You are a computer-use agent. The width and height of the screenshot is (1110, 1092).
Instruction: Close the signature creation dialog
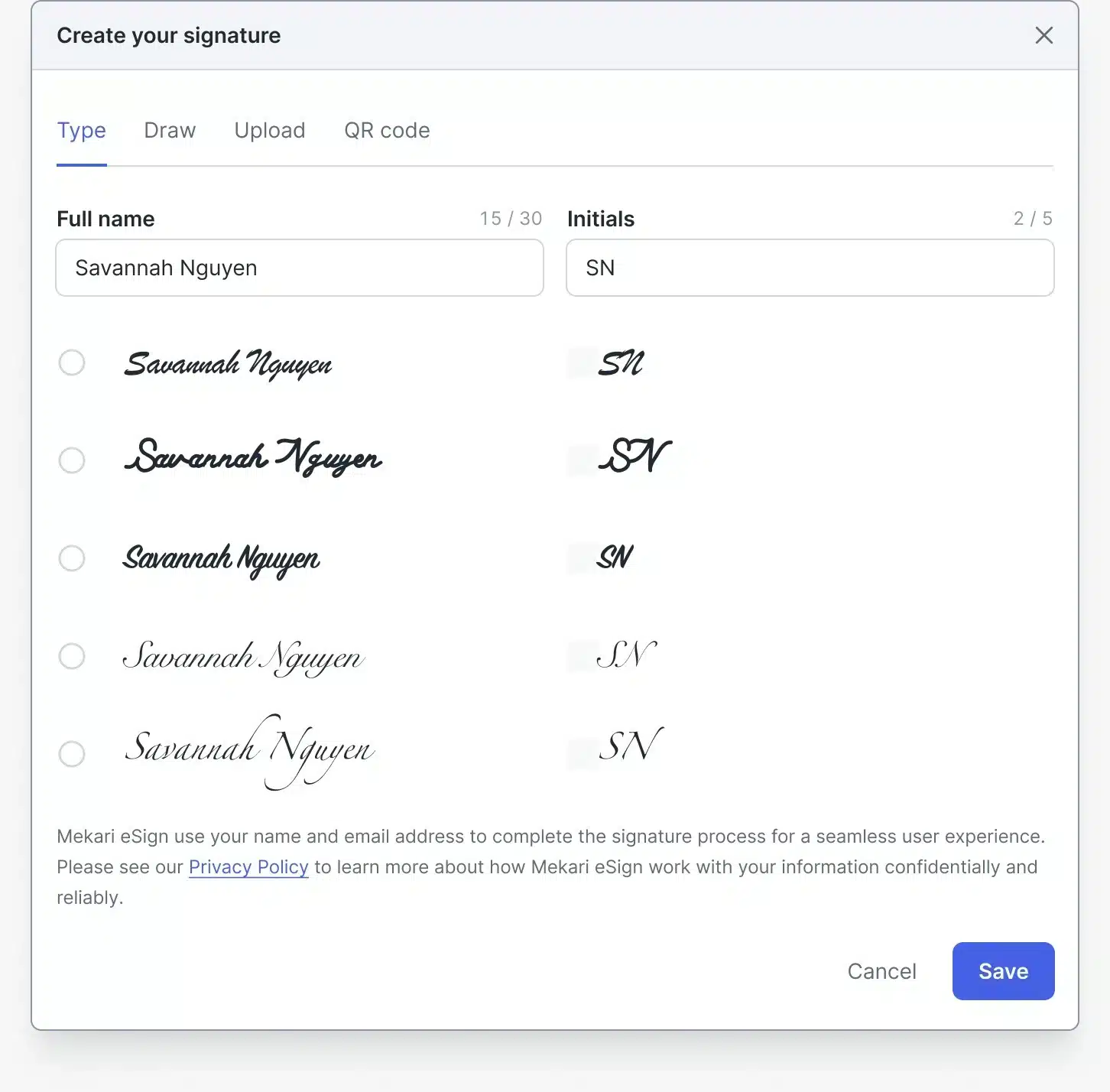(1044, 35)
